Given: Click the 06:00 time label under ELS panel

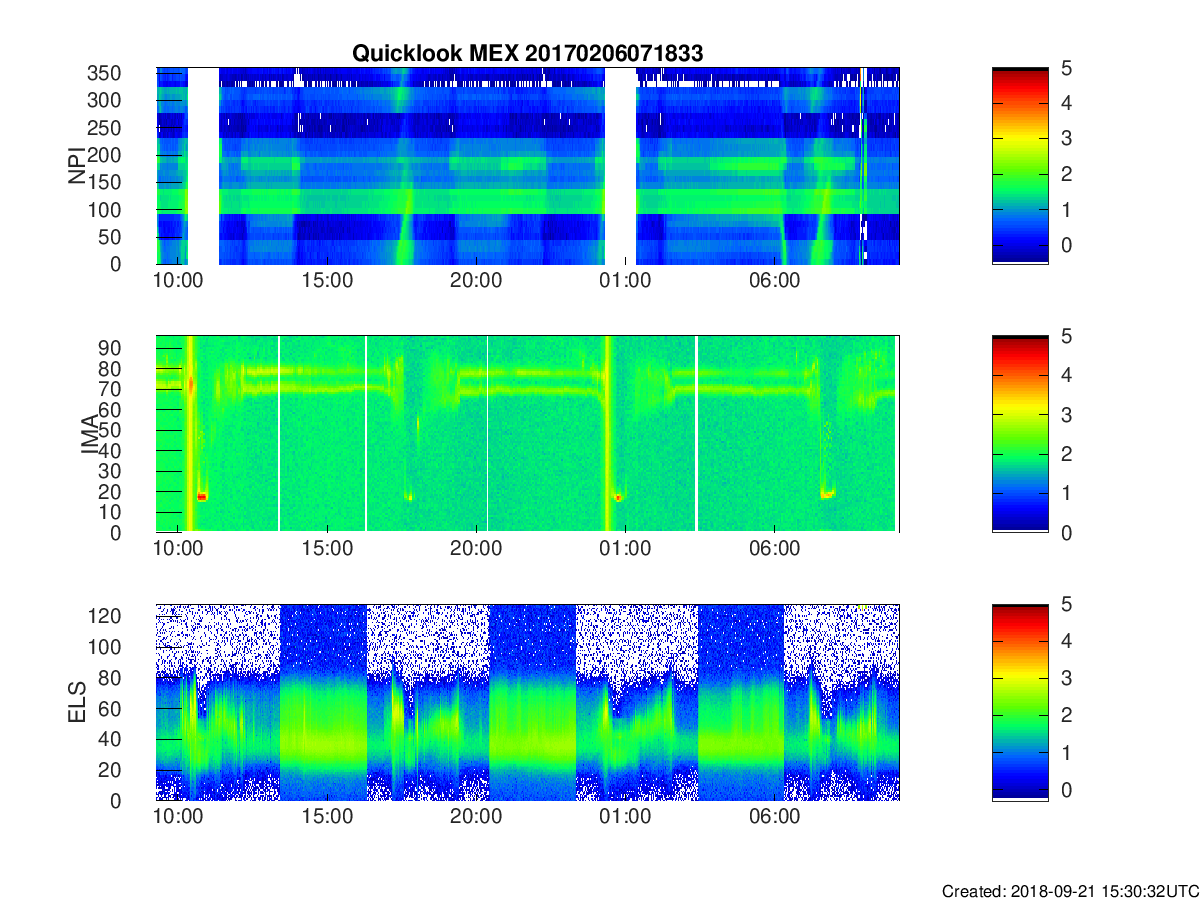Looking at the screenshot, I should (774, 818).
